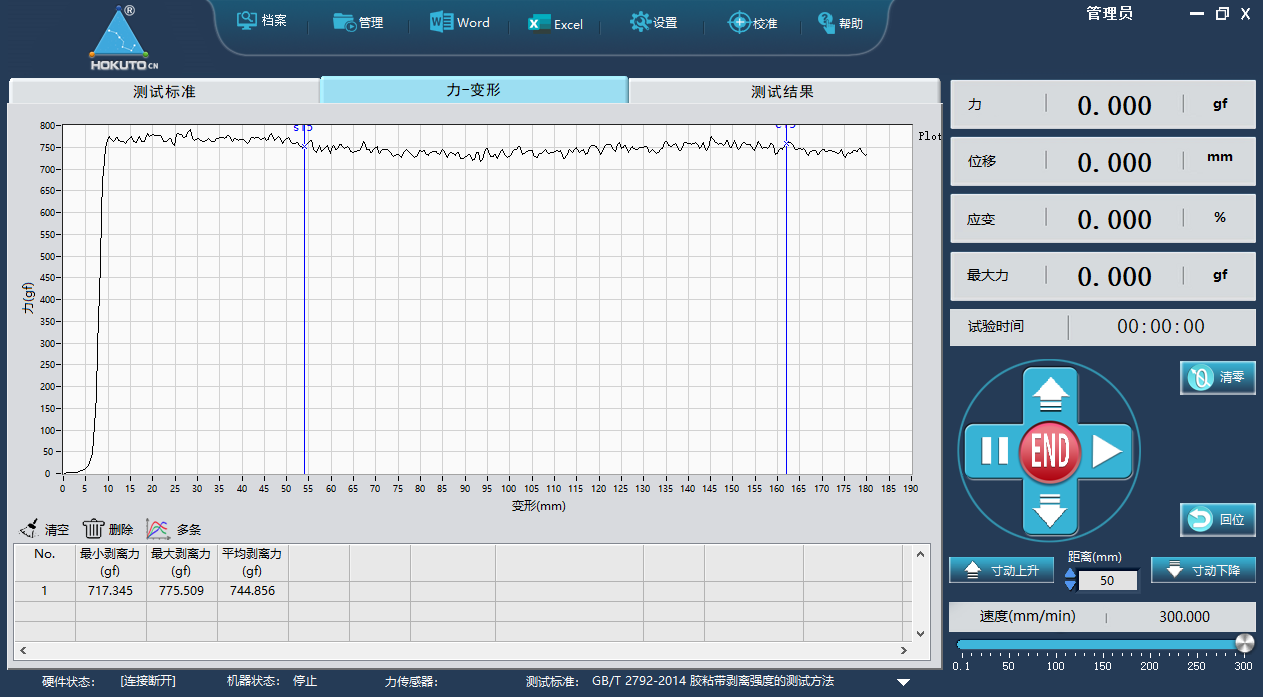
Task: Export report to Word
Action: [441, 22]
